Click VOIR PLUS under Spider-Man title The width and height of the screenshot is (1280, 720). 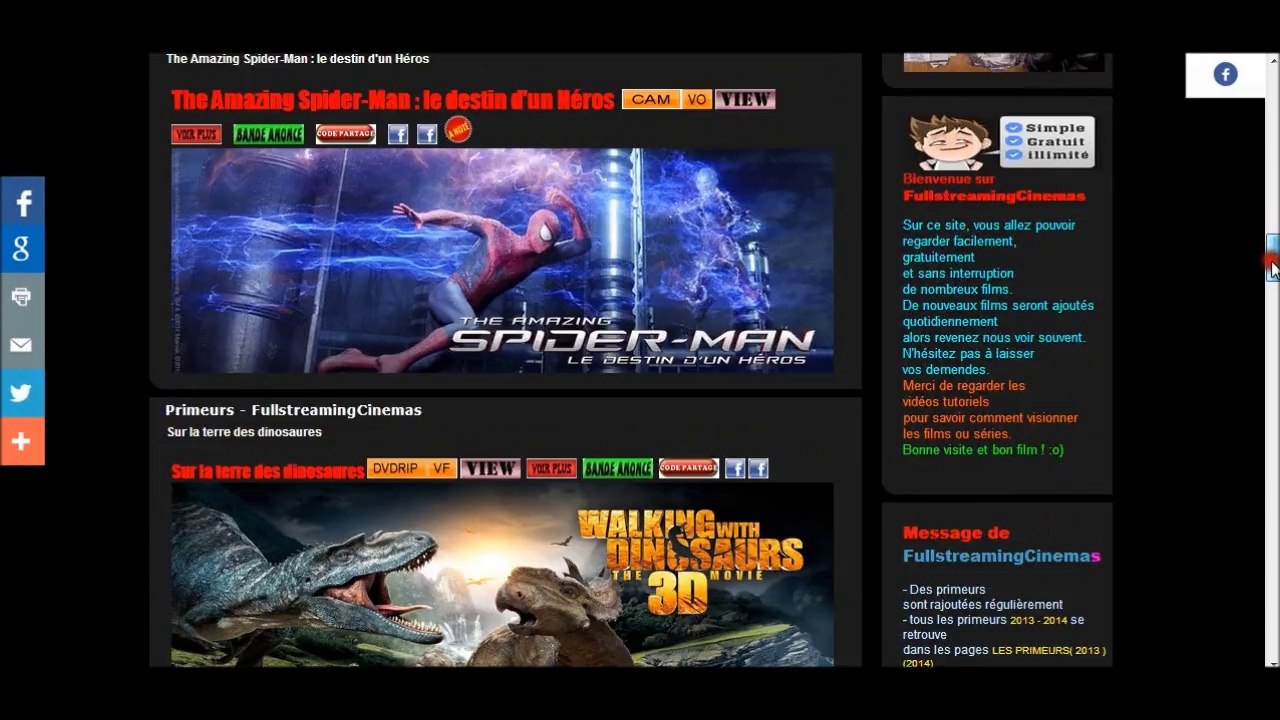pyautogui.click(x=196, y=134)
